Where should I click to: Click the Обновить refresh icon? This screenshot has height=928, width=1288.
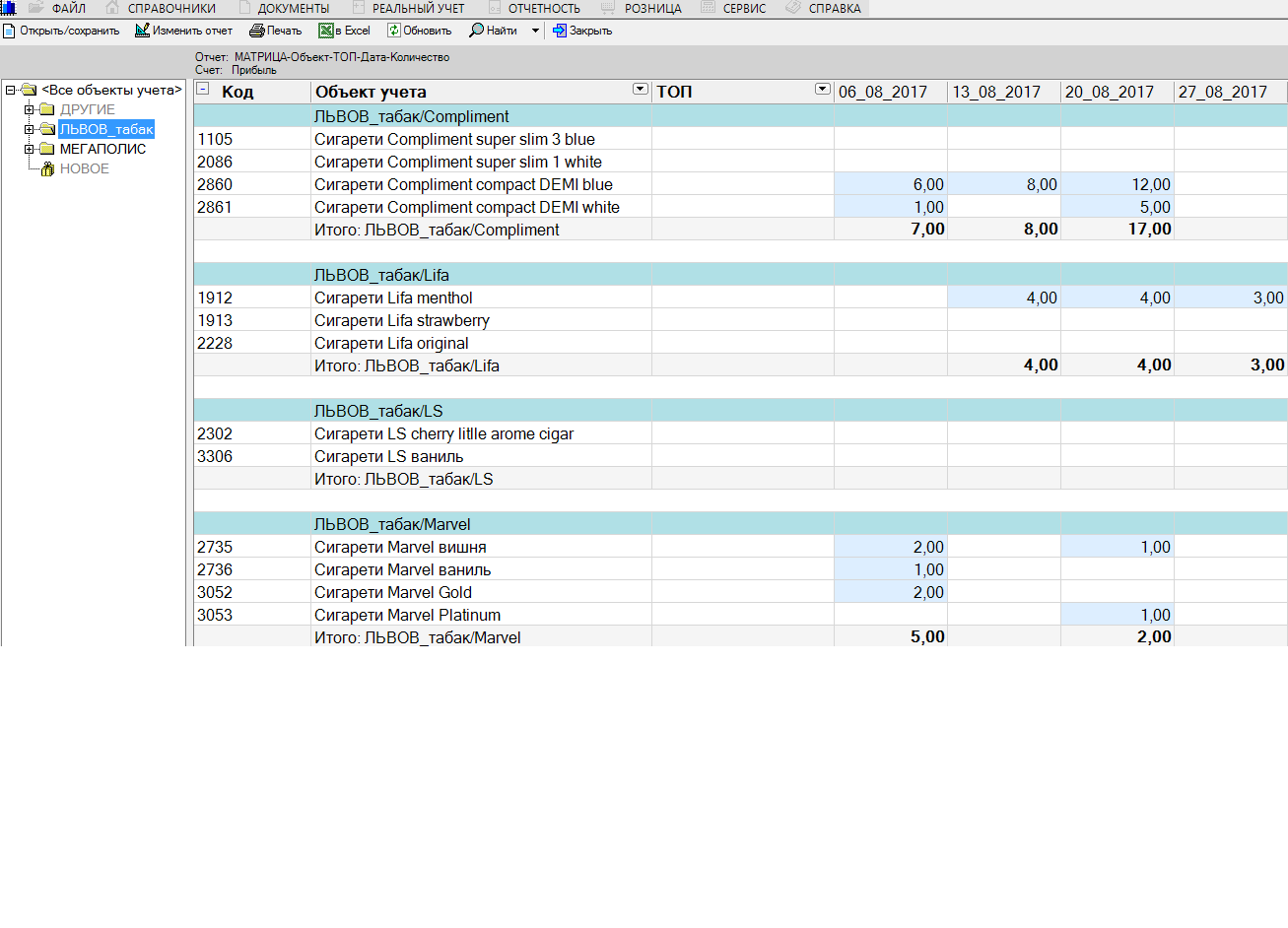394,31
